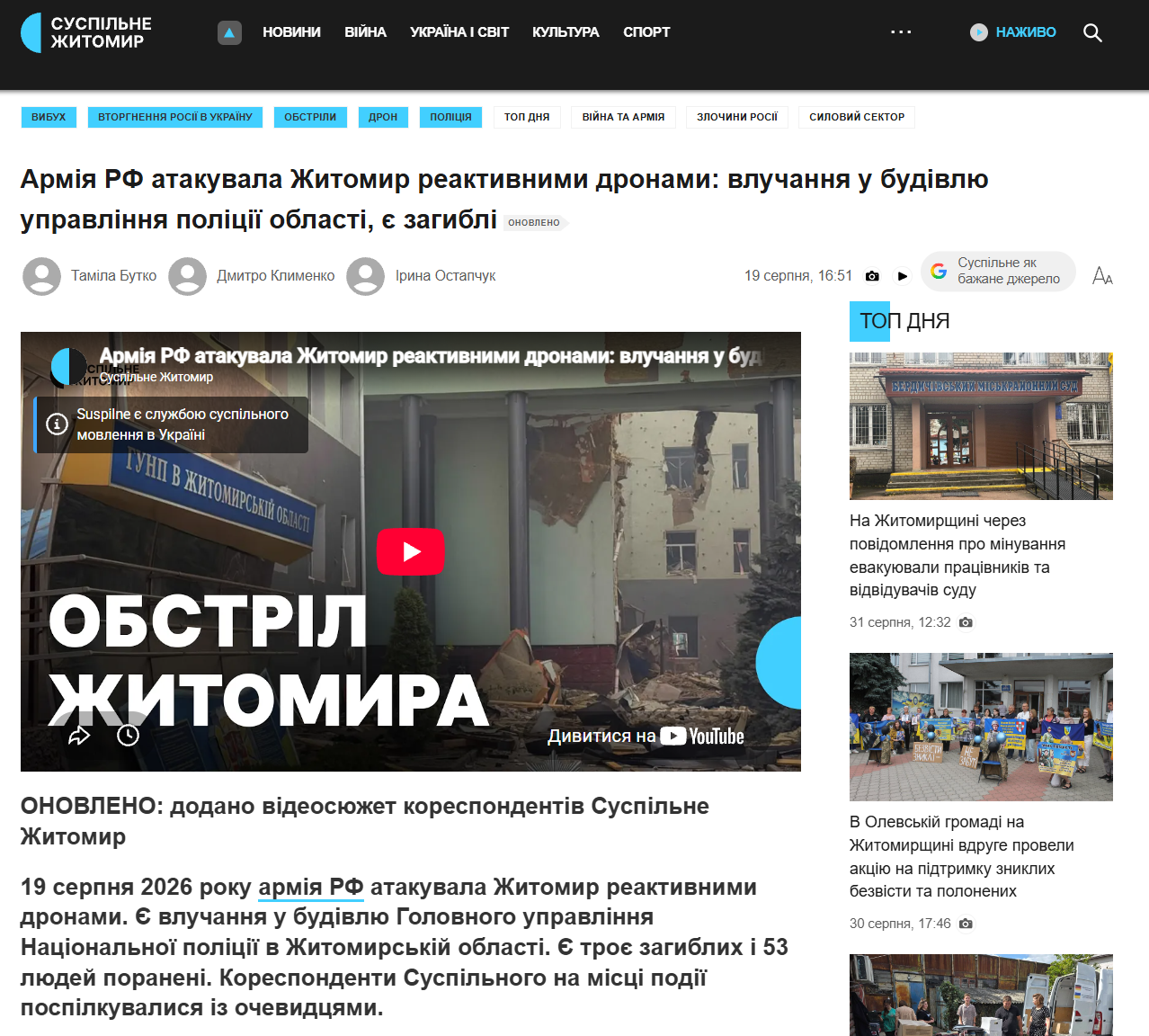Expand more sections via three dots

[901, 31]
